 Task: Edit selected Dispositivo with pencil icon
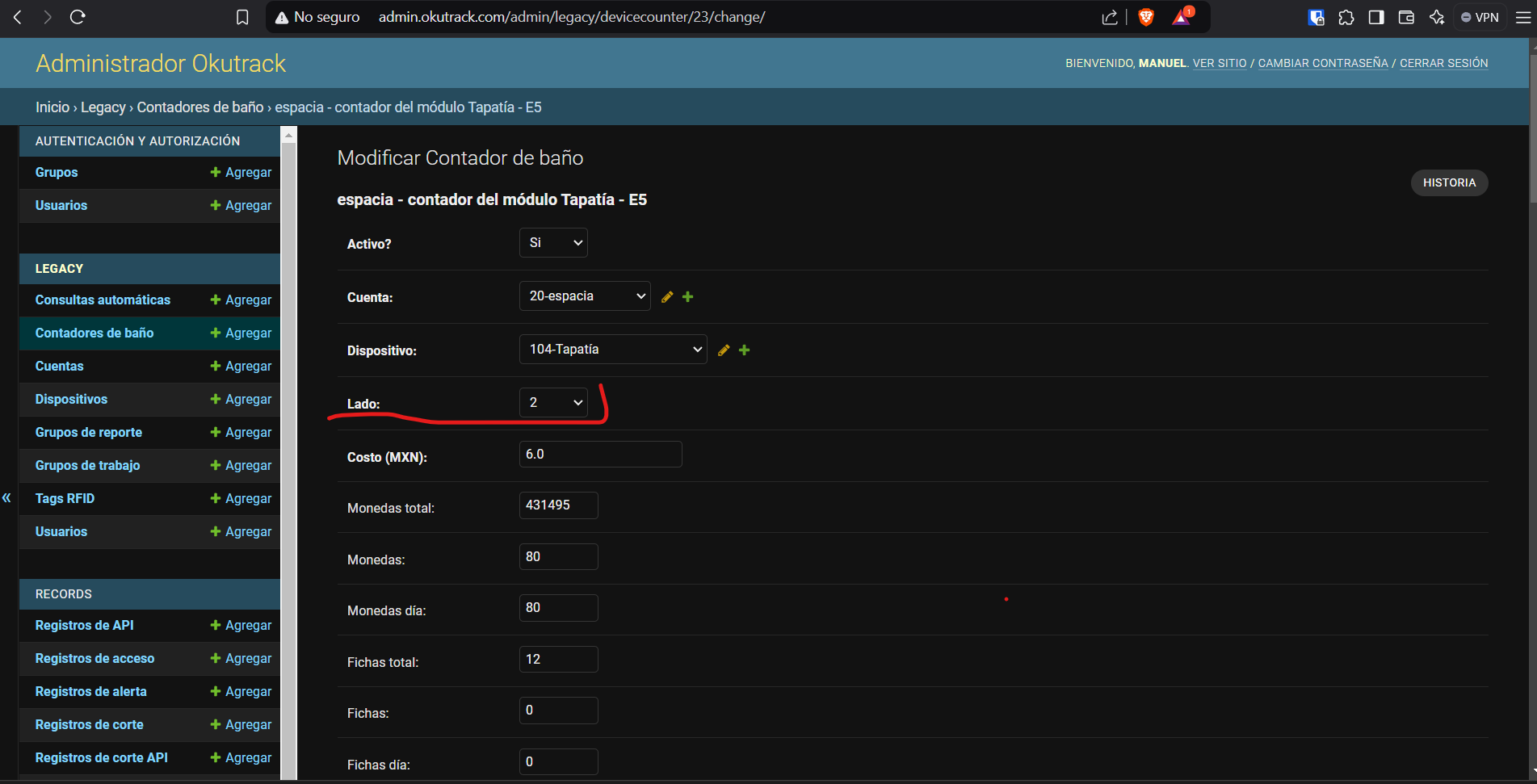click(724, 350)
